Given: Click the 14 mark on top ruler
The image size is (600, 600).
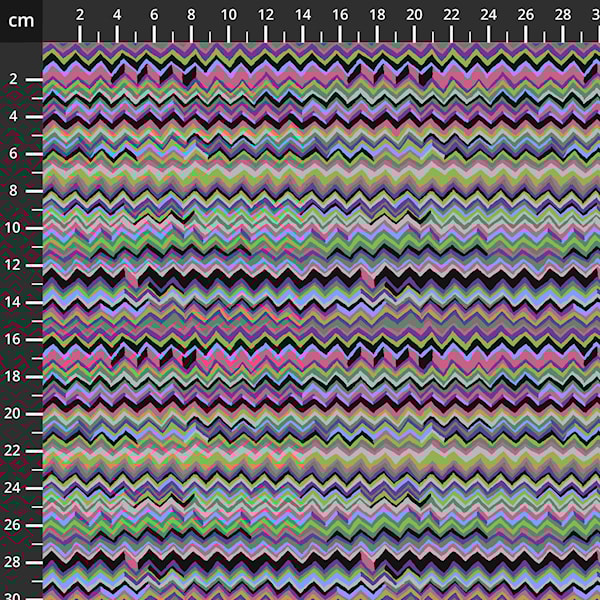Looking at the screenshot, I should [x=304, y=15].
